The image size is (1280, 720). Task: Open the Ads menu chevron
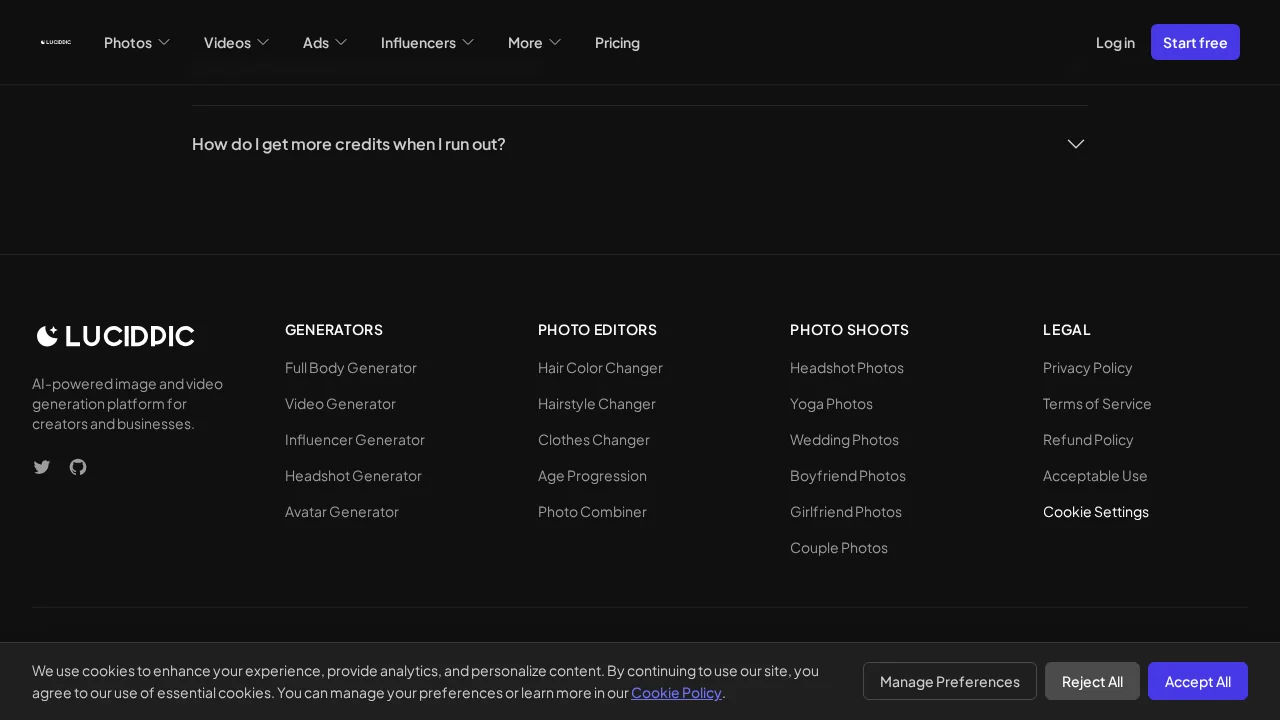tap(341, 42)
